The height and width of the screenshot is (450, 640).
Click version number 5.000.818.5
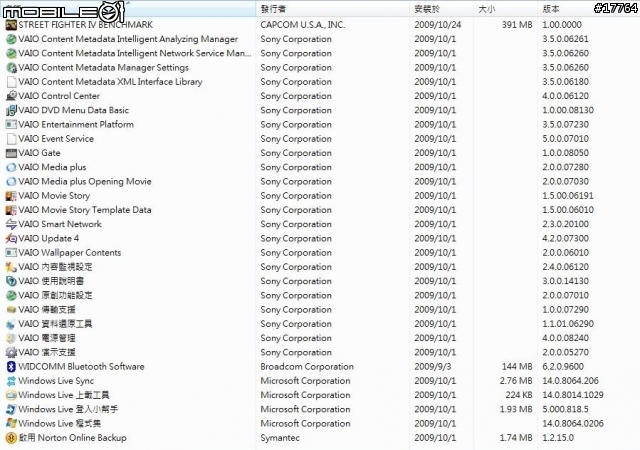point(565,409)
